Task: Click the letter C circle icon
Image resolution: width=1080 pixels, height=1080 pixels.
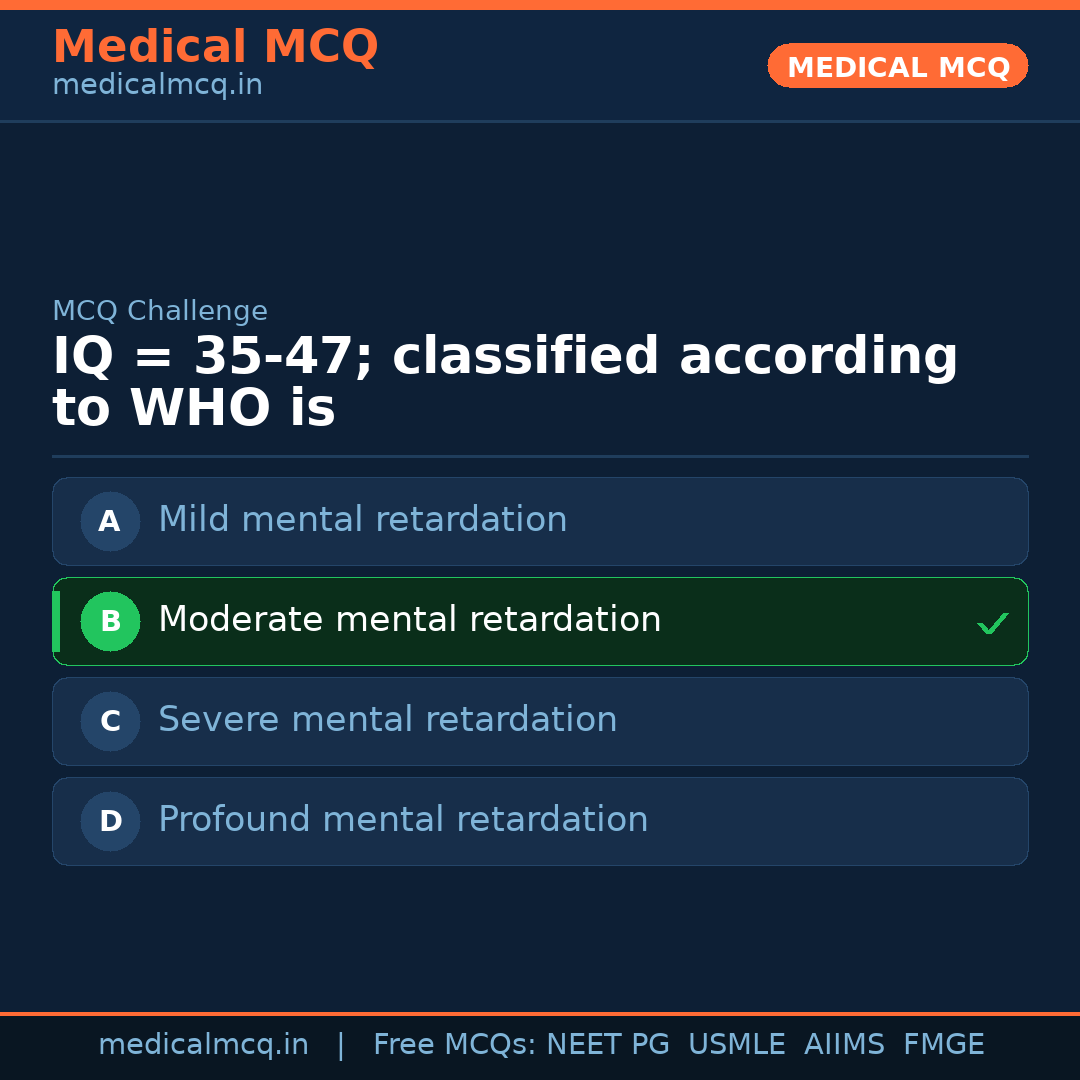Action: point(110,721)
